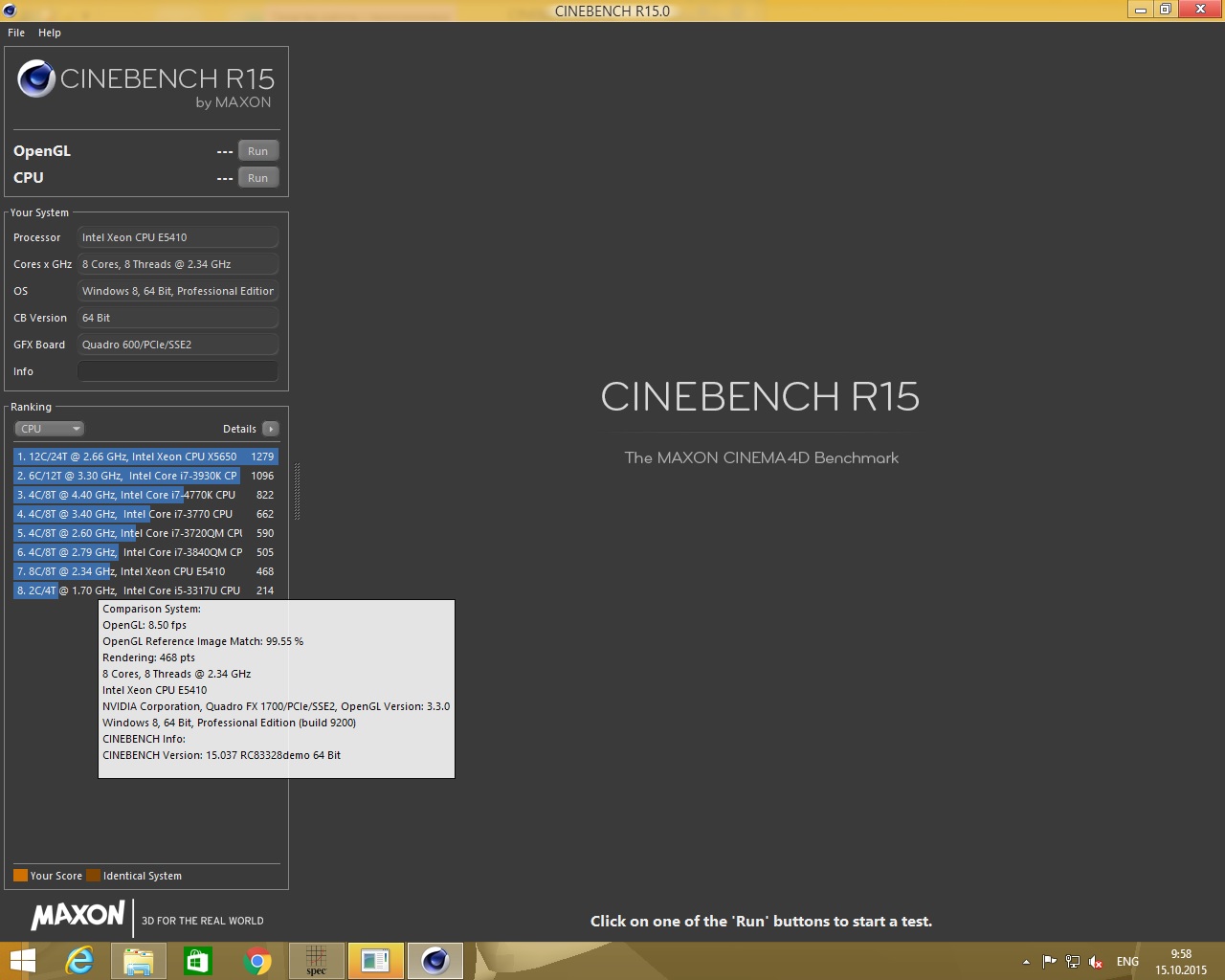This screenshot has height=980, width=1225.
Task: Select ranking row Intel Core i7-3720QM
Action: (145, 533)
